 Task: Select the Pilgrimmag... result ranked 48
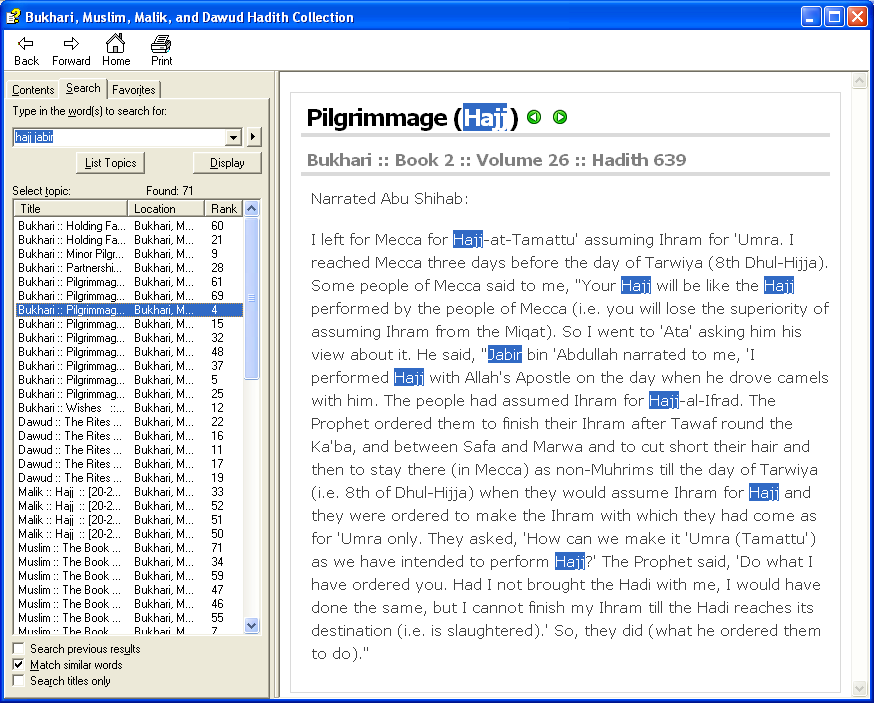129,352
